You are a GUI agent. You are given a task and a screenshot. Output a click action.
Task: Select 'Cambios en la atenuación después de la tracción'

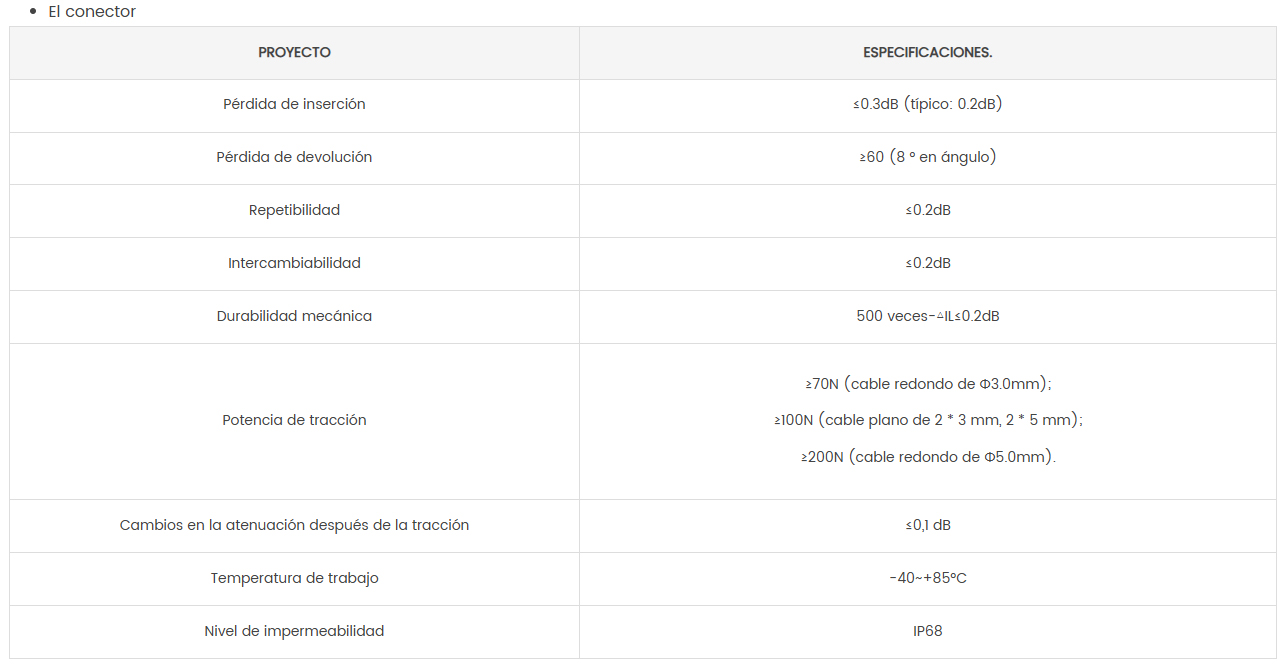(294, 525)
